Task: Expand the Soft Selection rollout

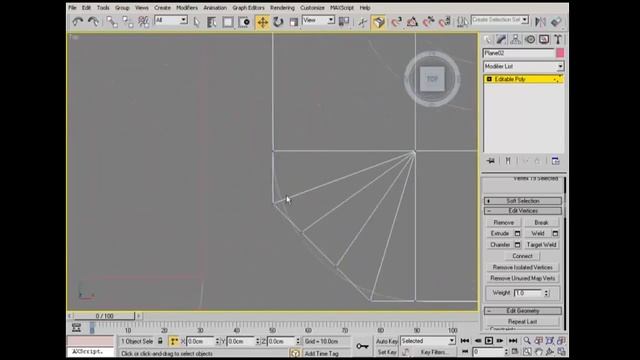Action: click(523, 201)
